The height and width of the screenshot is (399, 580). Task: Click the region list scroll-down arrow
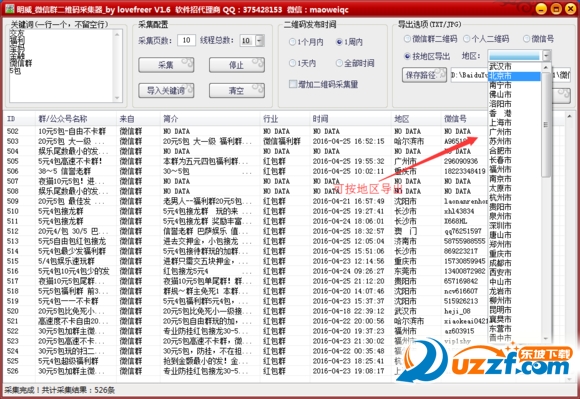coord(546,338)
